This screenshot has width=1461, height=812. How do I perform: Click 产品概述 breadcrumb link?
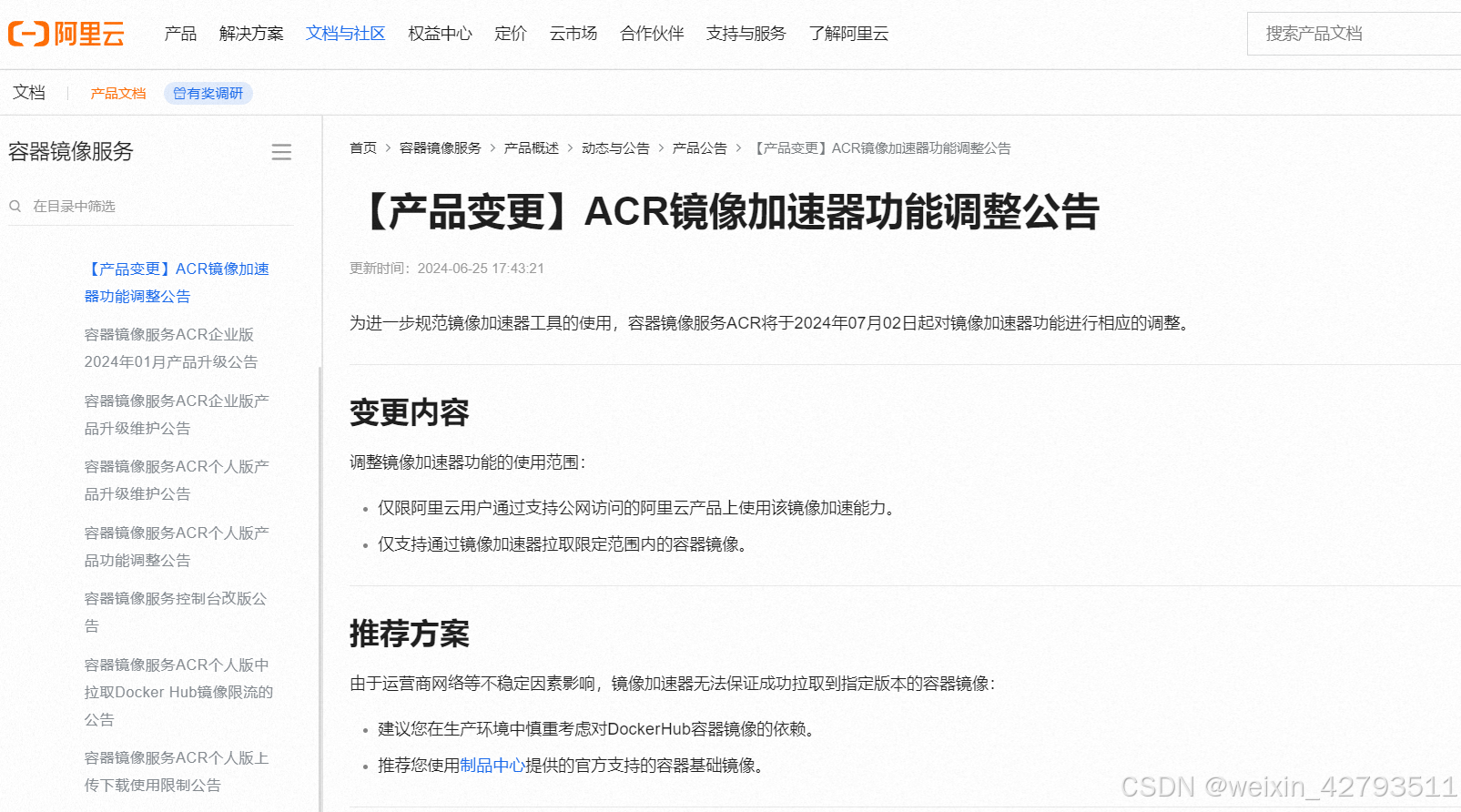click(x=532, y=148)
